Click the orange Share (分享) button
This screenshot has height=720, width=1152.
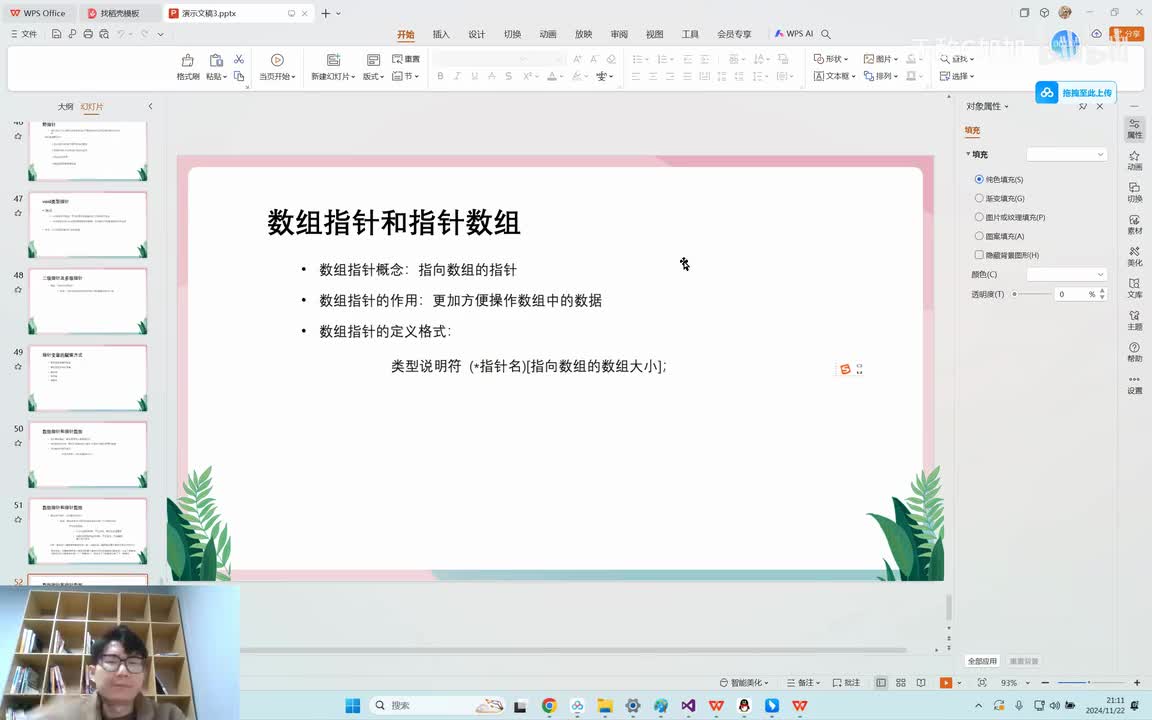click(x=1127, y=34)
